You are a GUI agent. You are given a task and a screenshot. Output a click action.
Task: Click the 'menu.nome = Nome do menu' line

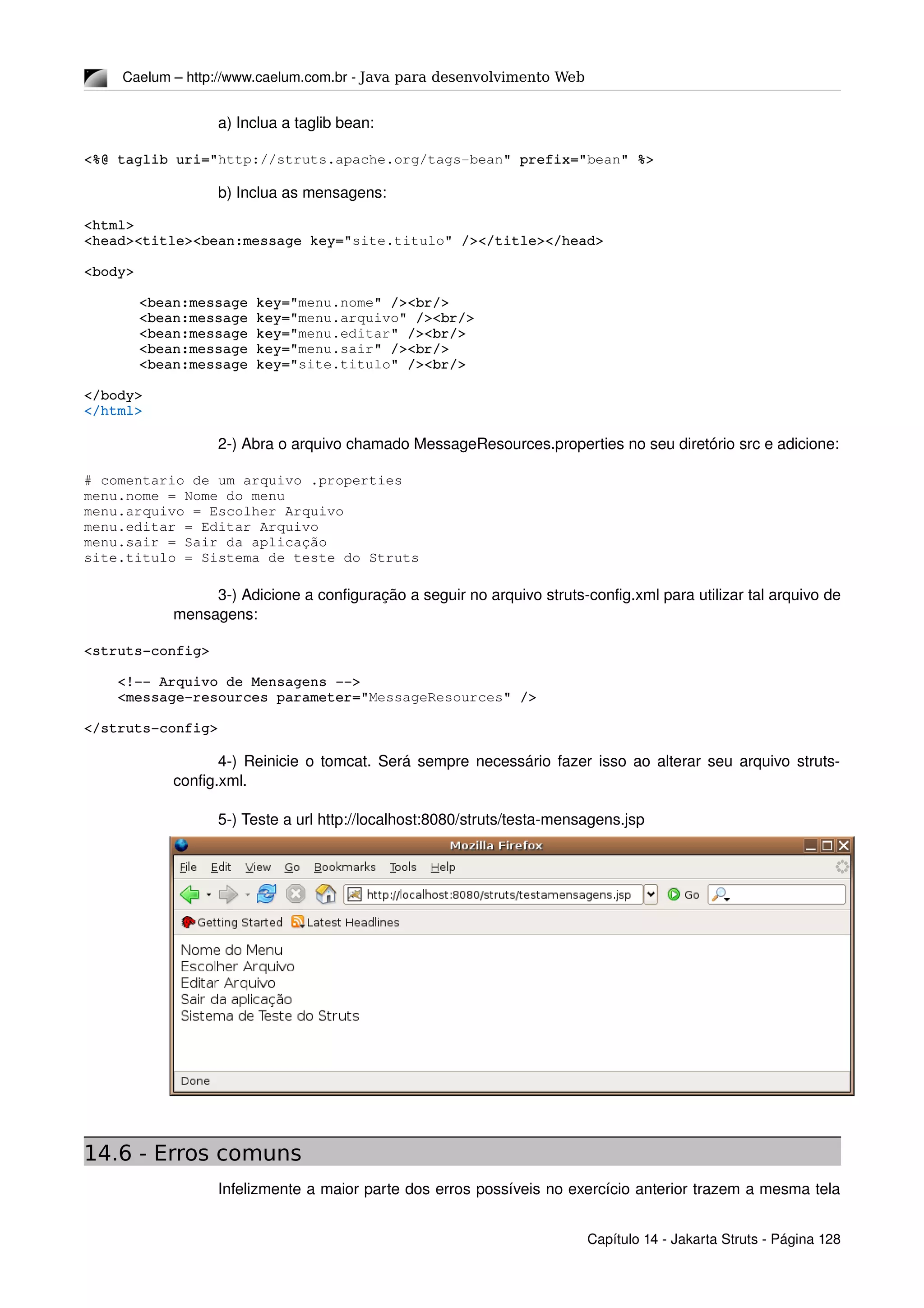[x=184, y=496]
